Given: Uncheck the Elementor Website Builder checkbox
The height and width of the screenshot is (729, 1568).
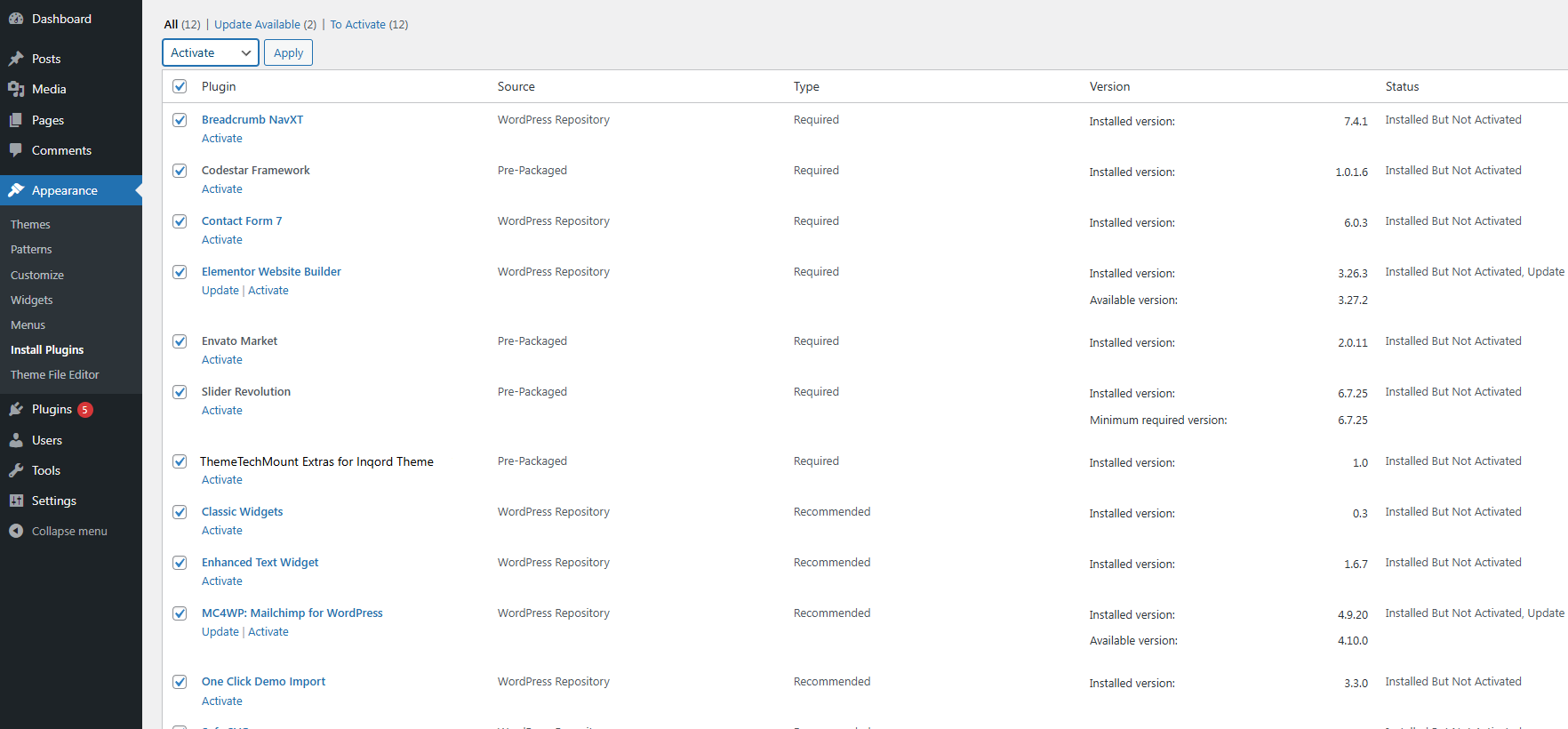Looking at the screenshot, I should [180, 272].
